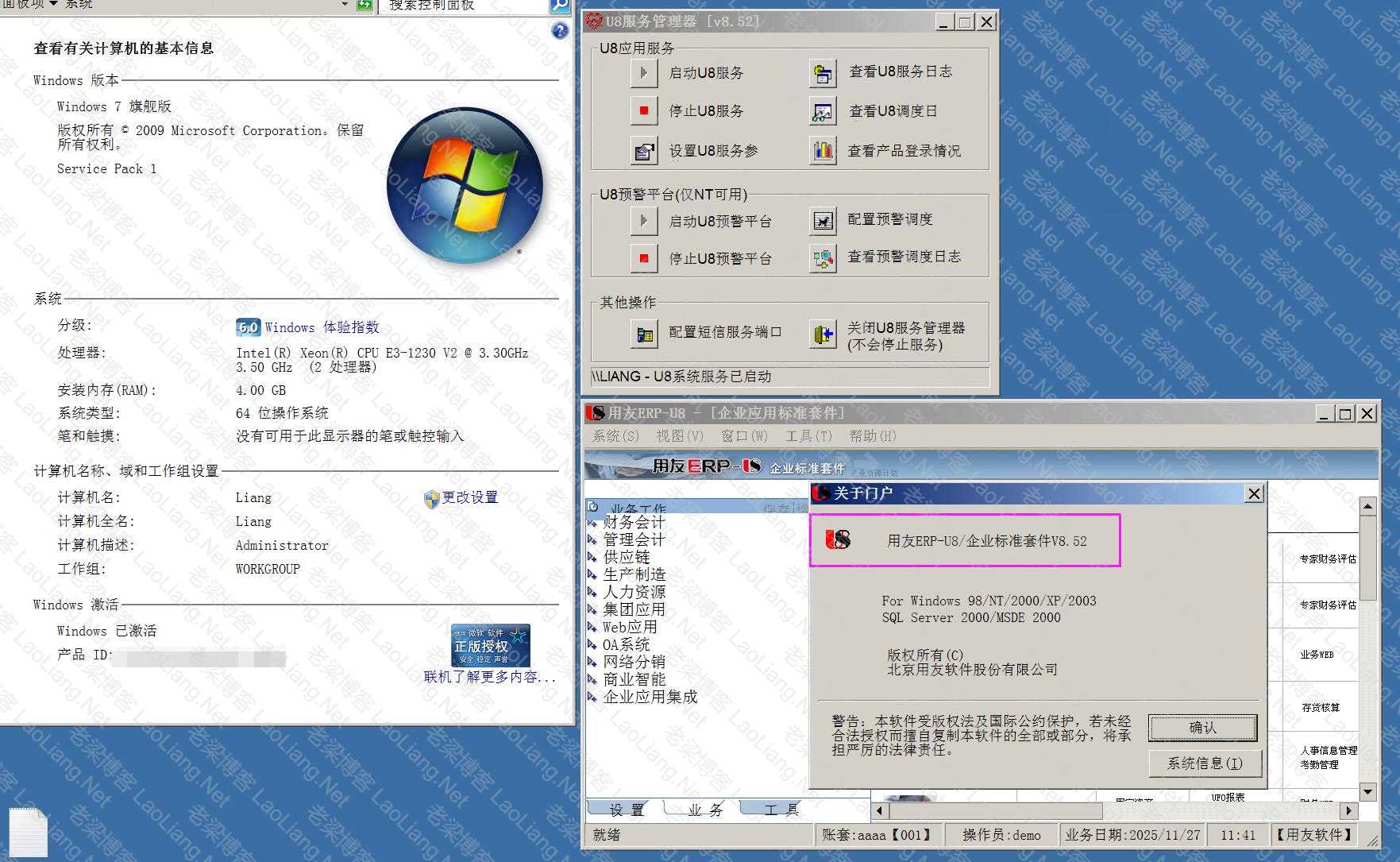1400x862 pixels.
Task: Open U8 service parameter settings icon
Action: click(x=644, y=150)
